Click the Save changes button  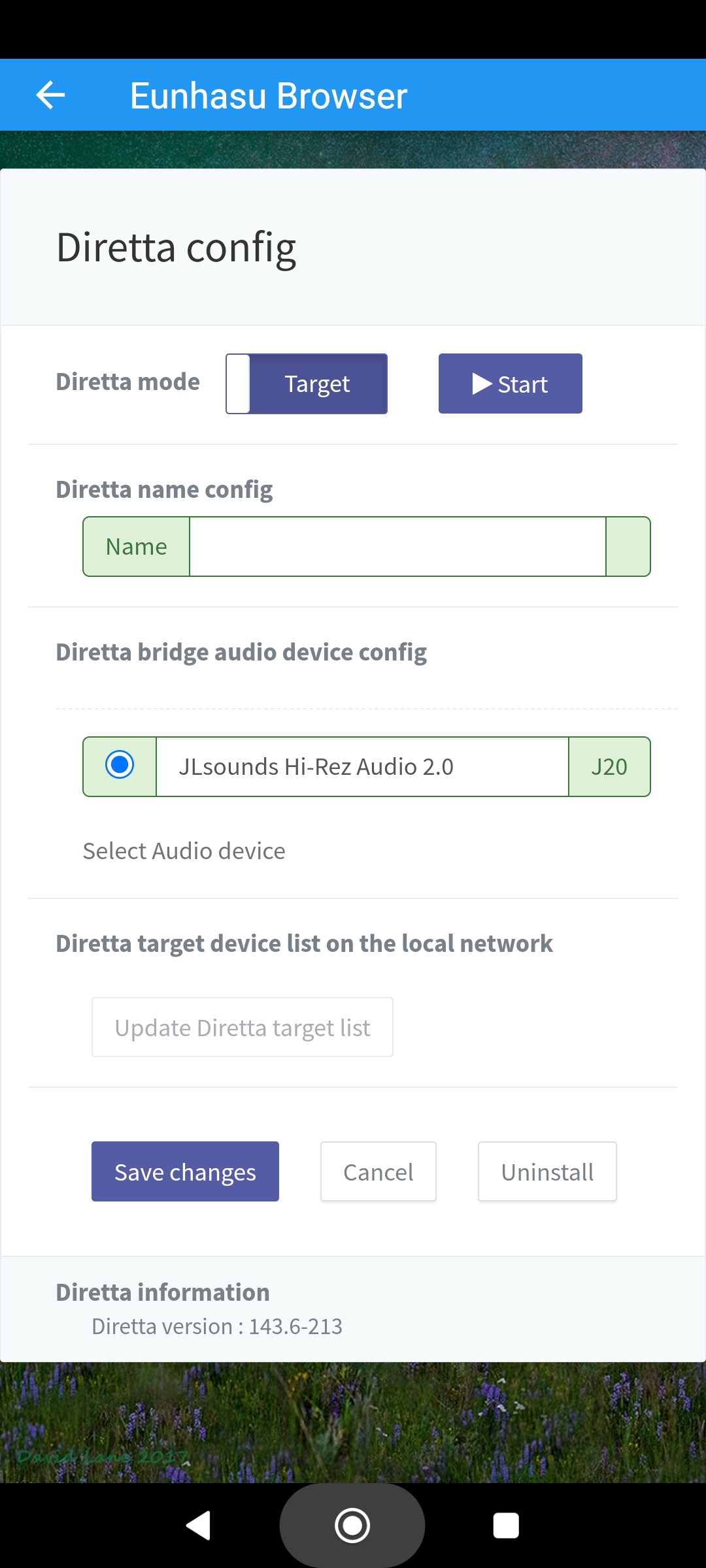(x=185, y=1171)
